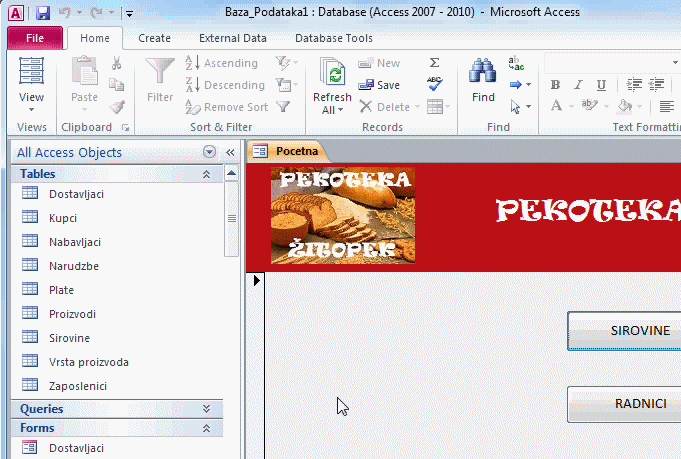Click New record button
The height and width of the screenshot is (459, 681).
379,63
